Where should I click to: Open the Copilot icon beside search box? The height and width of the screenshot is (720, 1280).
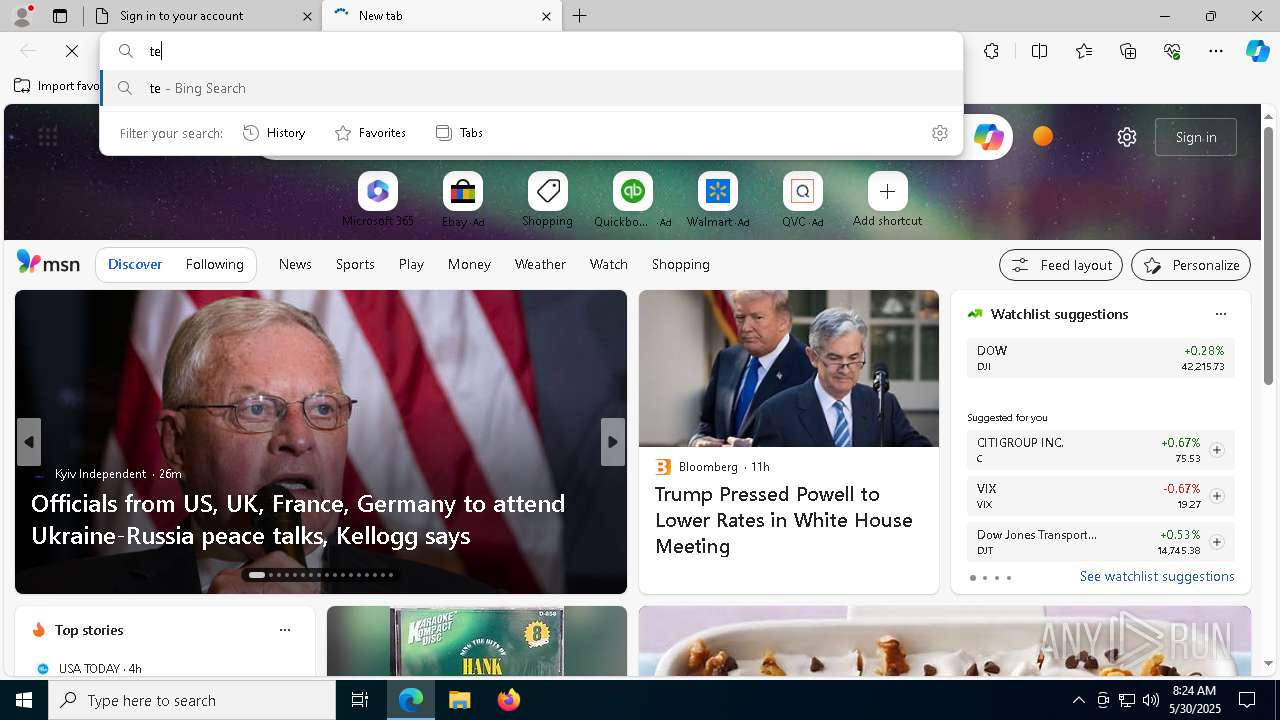click(988, 137)
